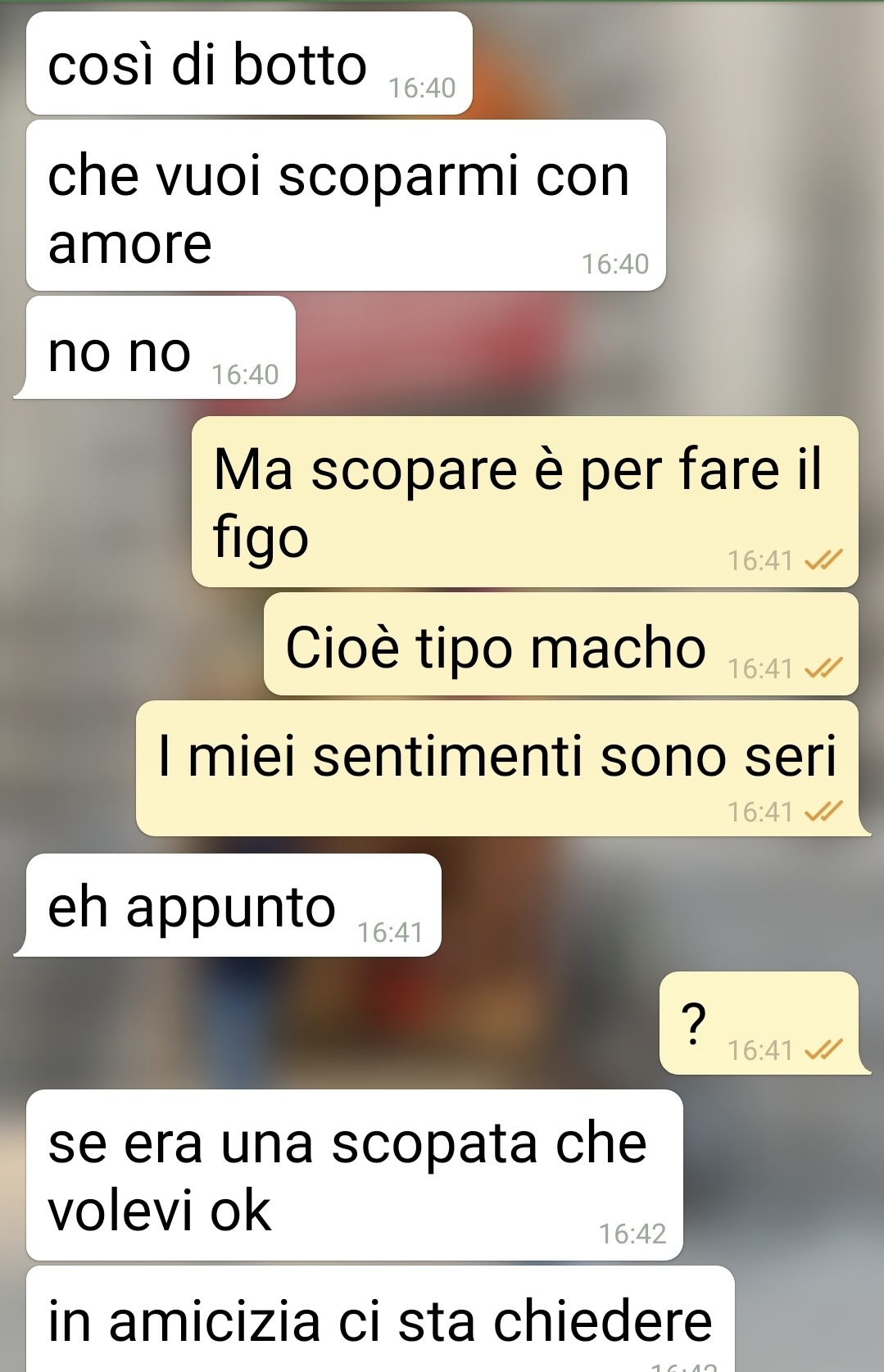Tap the double-check icon on the 'fare il figo' message
The width and height of the screenshot is (884, 1372).
(823, 560)
